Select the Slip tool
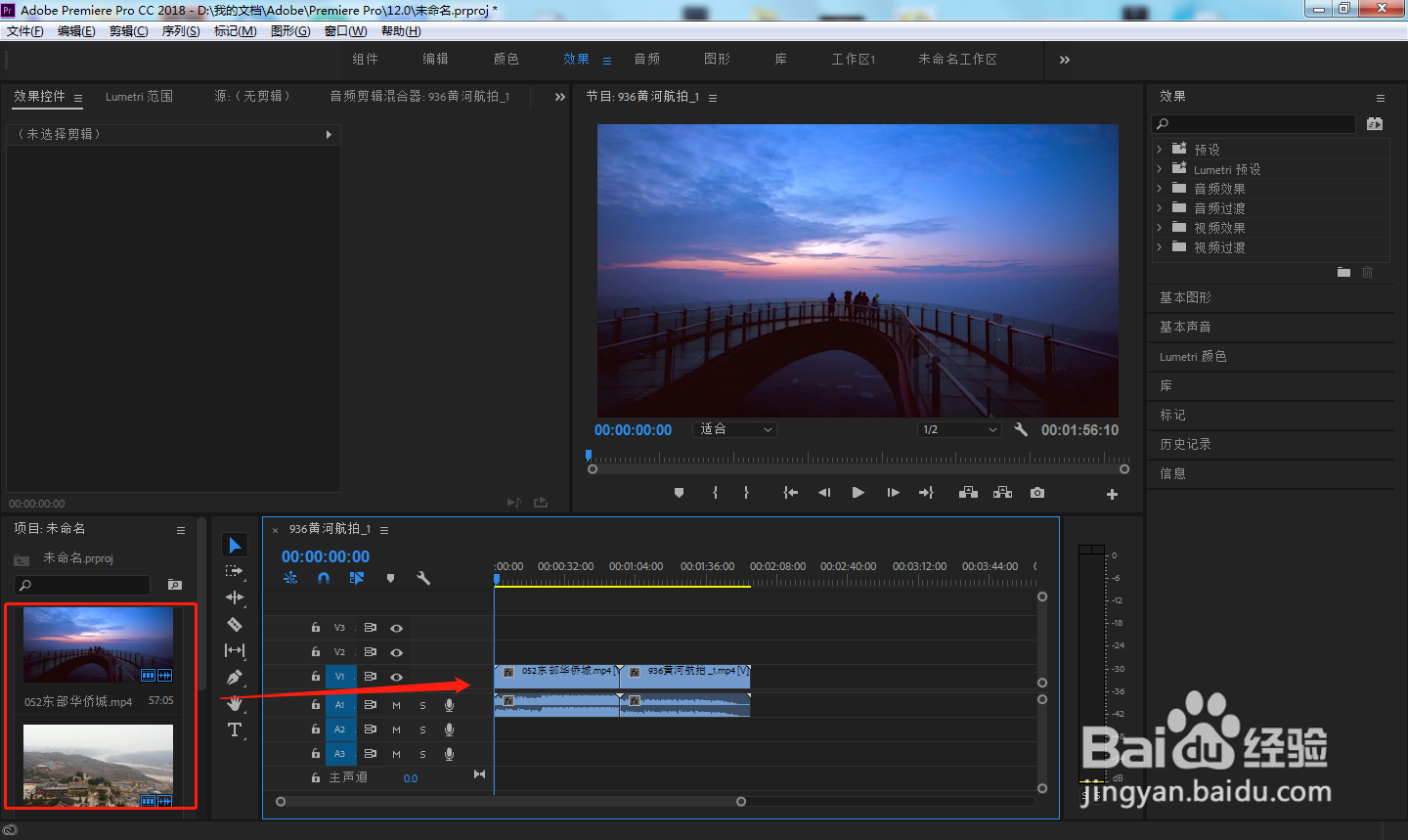The image size is (1408, 840). click(x=235, y=650)
